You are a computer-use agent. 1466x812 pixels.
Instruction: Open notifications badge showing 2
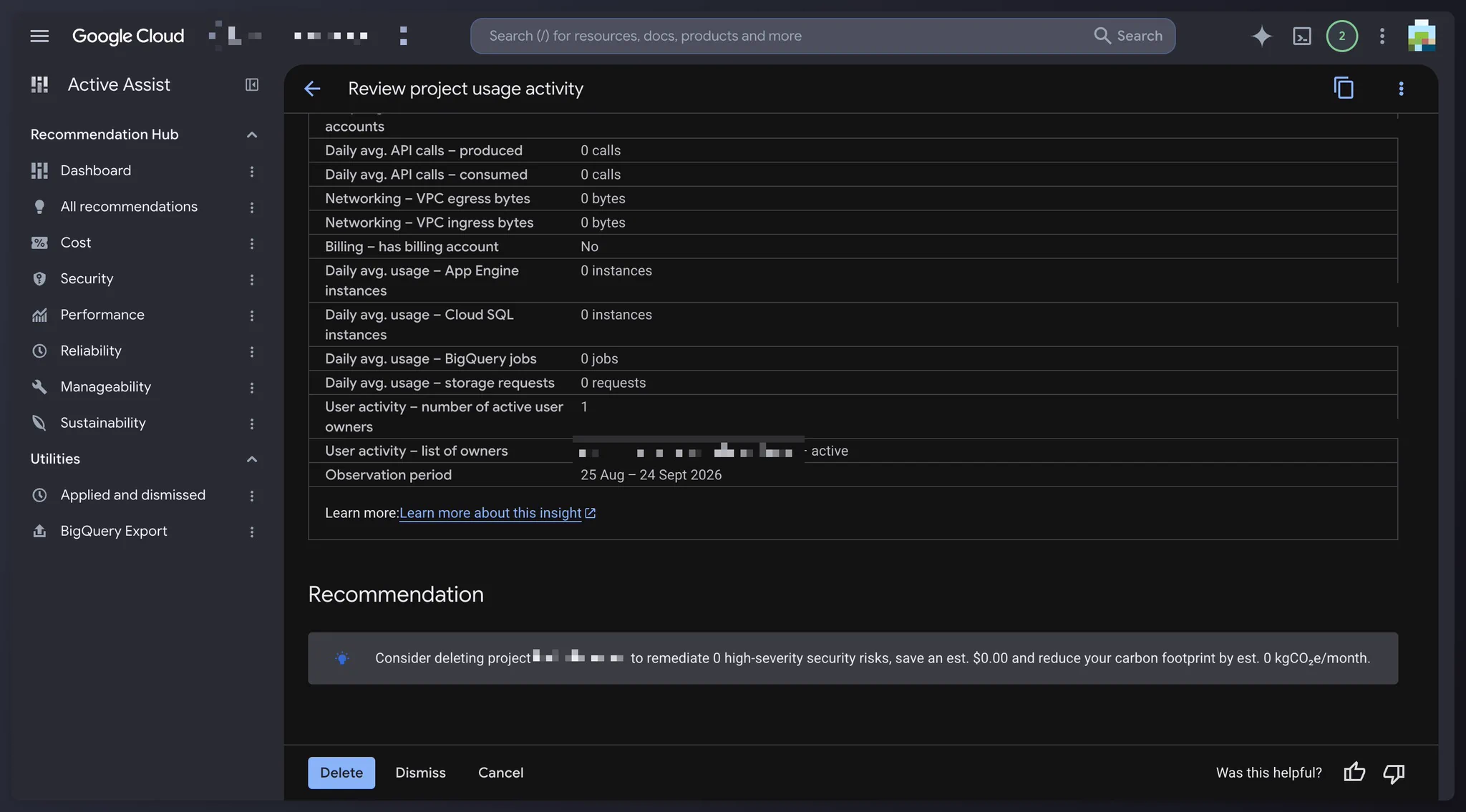pyautogui.click(x=1341, y=36)
